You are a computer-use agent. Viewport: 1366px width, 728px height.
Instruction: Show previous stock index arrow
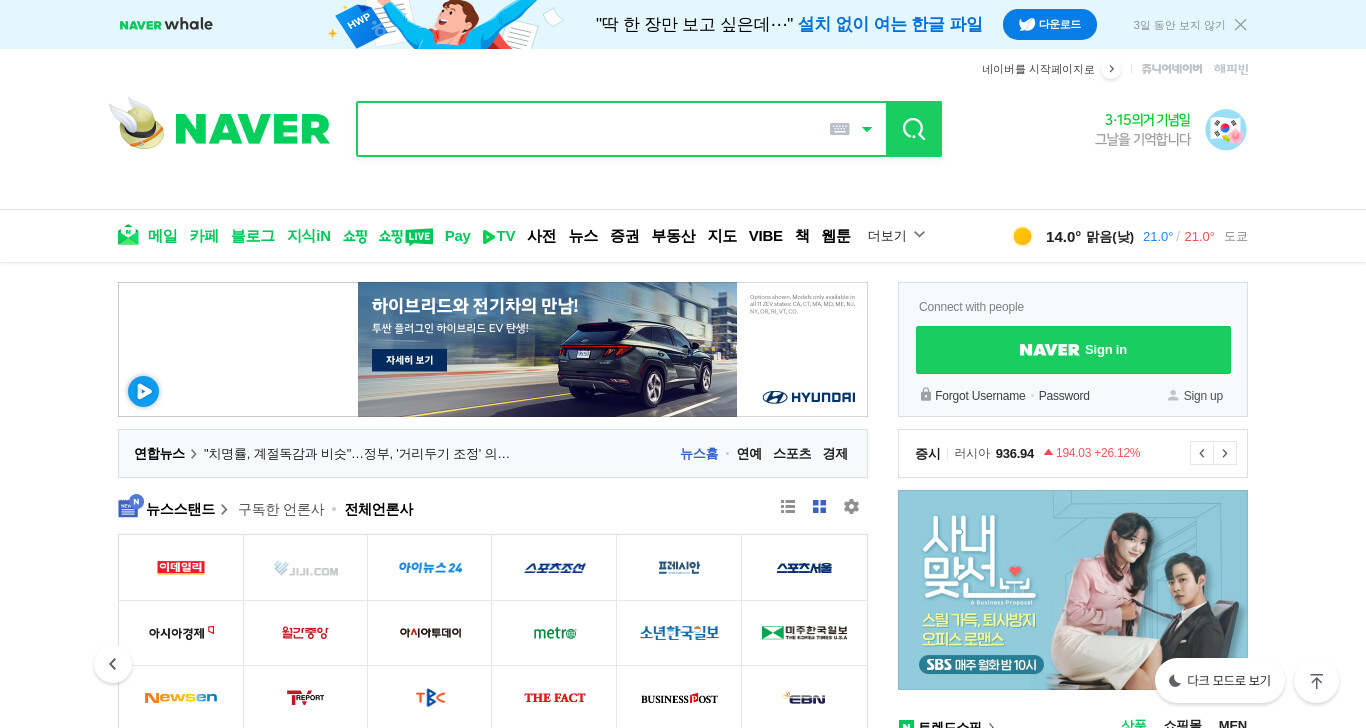(x=1202, y=453)
